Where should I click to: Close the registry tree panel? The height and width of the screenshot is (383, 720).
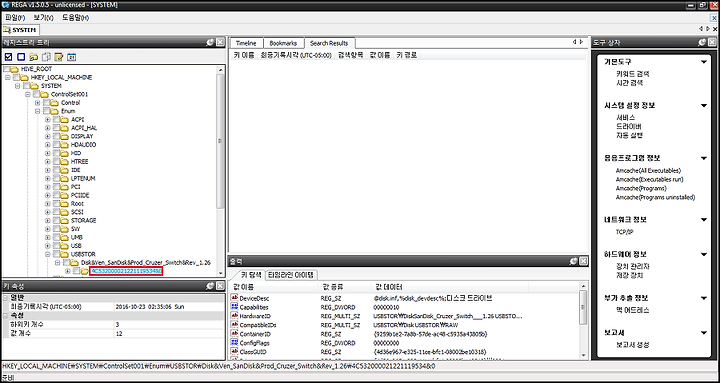(220, 42)
